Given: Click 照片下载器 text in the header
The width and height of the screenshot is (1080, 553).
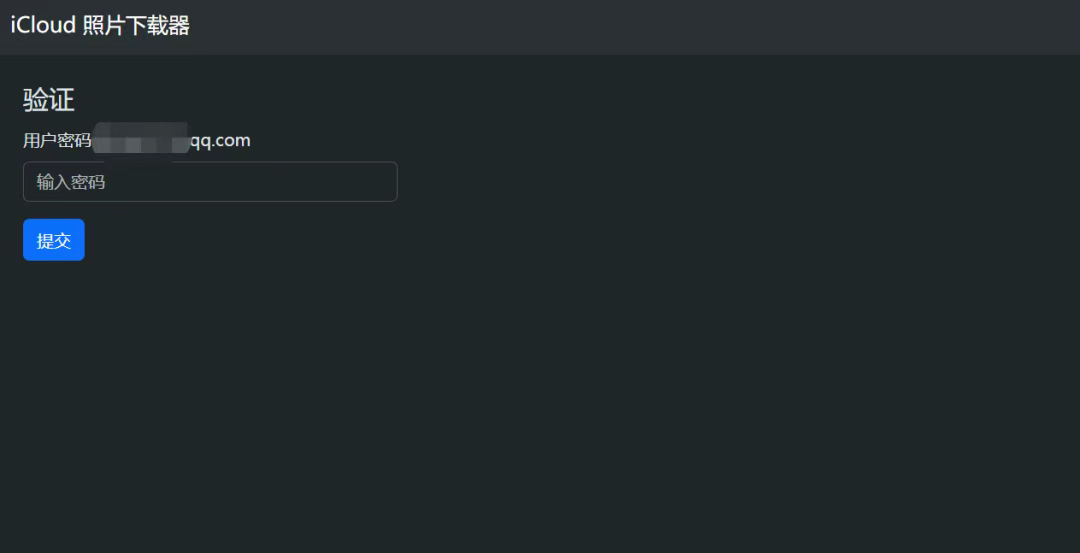Looking at the screenshot, I should click(x=136, y=26).
